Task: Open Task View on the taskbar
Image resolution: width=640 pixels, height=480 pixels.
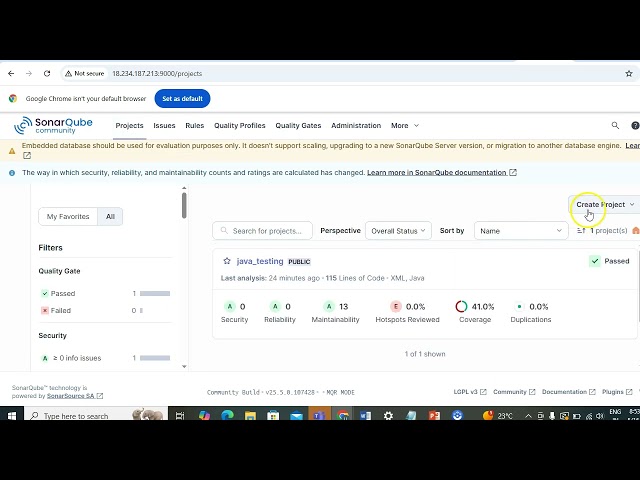Action: pos(180,416)
